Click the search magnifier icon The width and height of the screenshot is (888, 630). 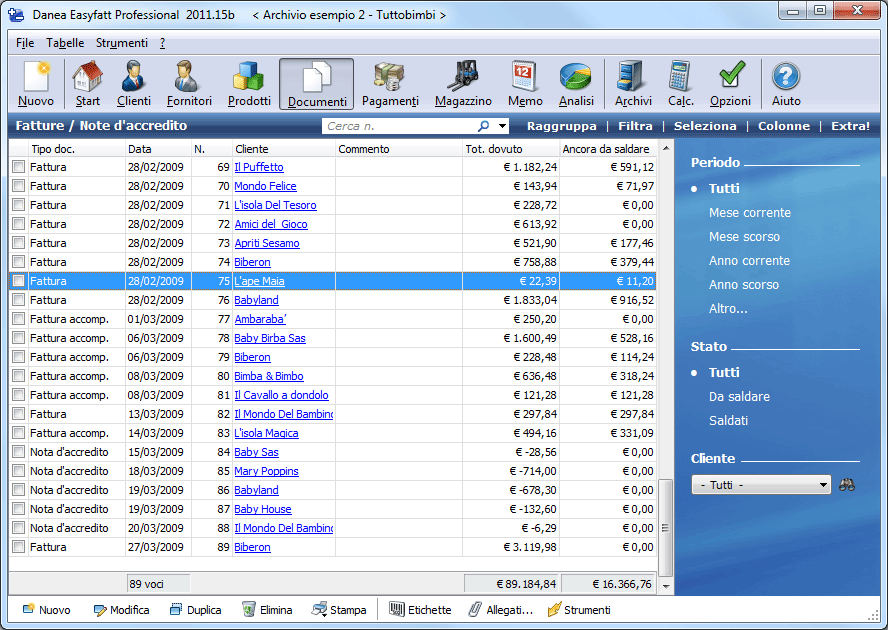coord(483,126)
